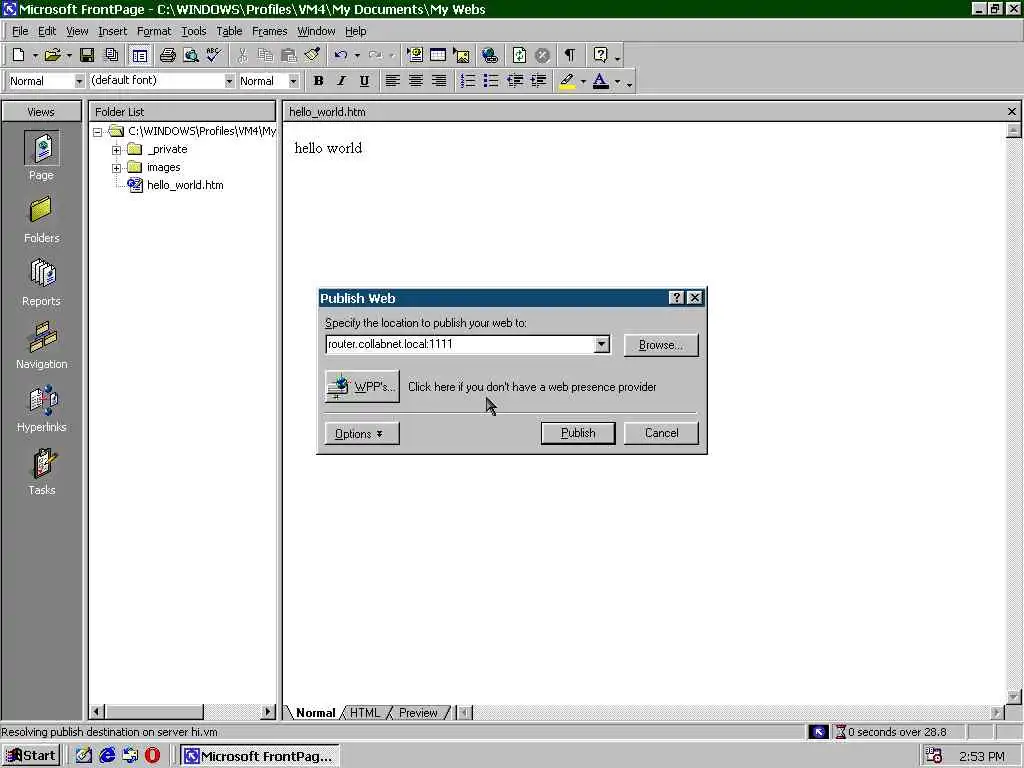Open the font size Normal dropdown
This screenshot has height=768, width=1024.
click(293, 81)
